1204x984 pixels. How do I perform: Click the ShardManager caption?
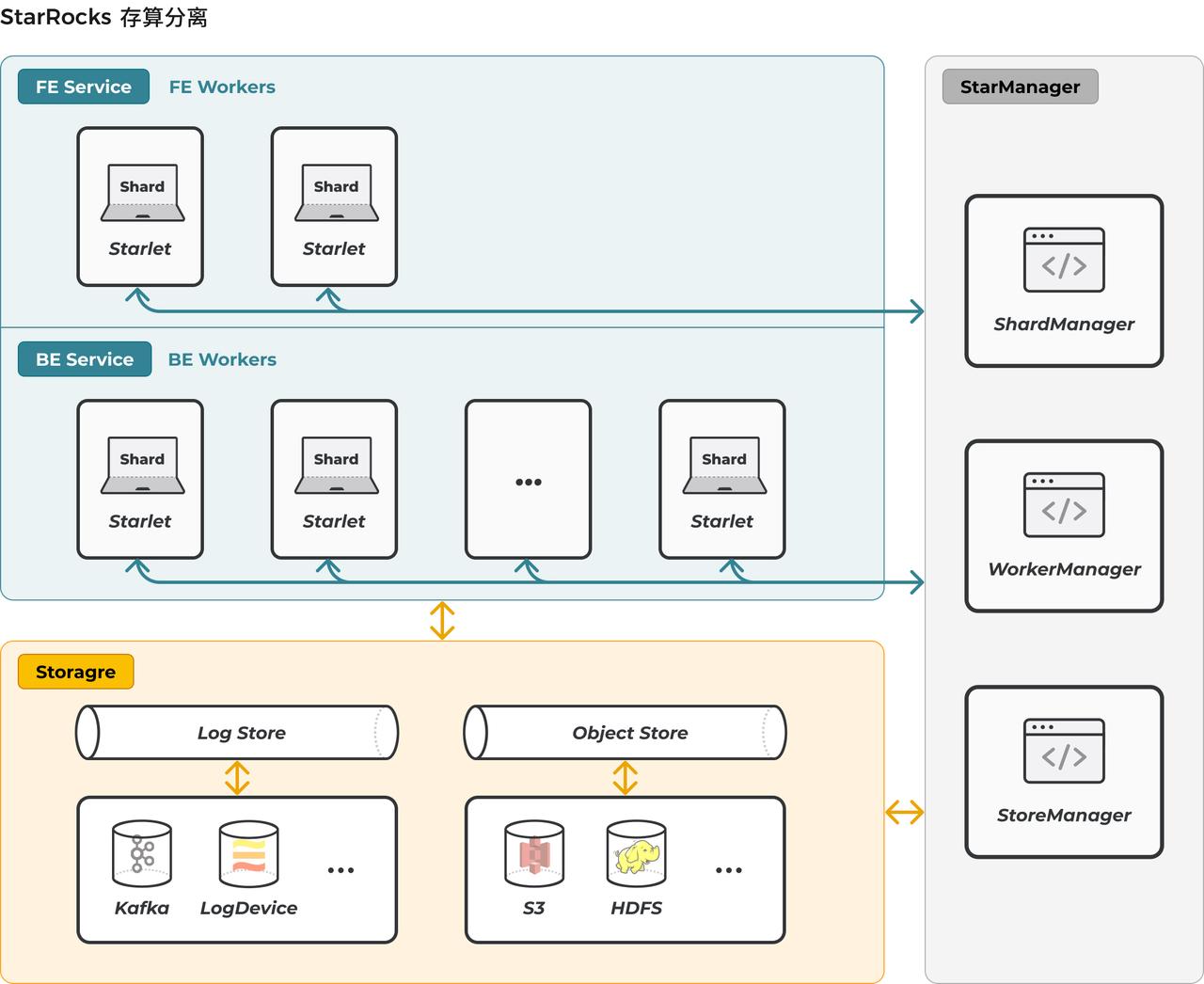(1064, 324)
